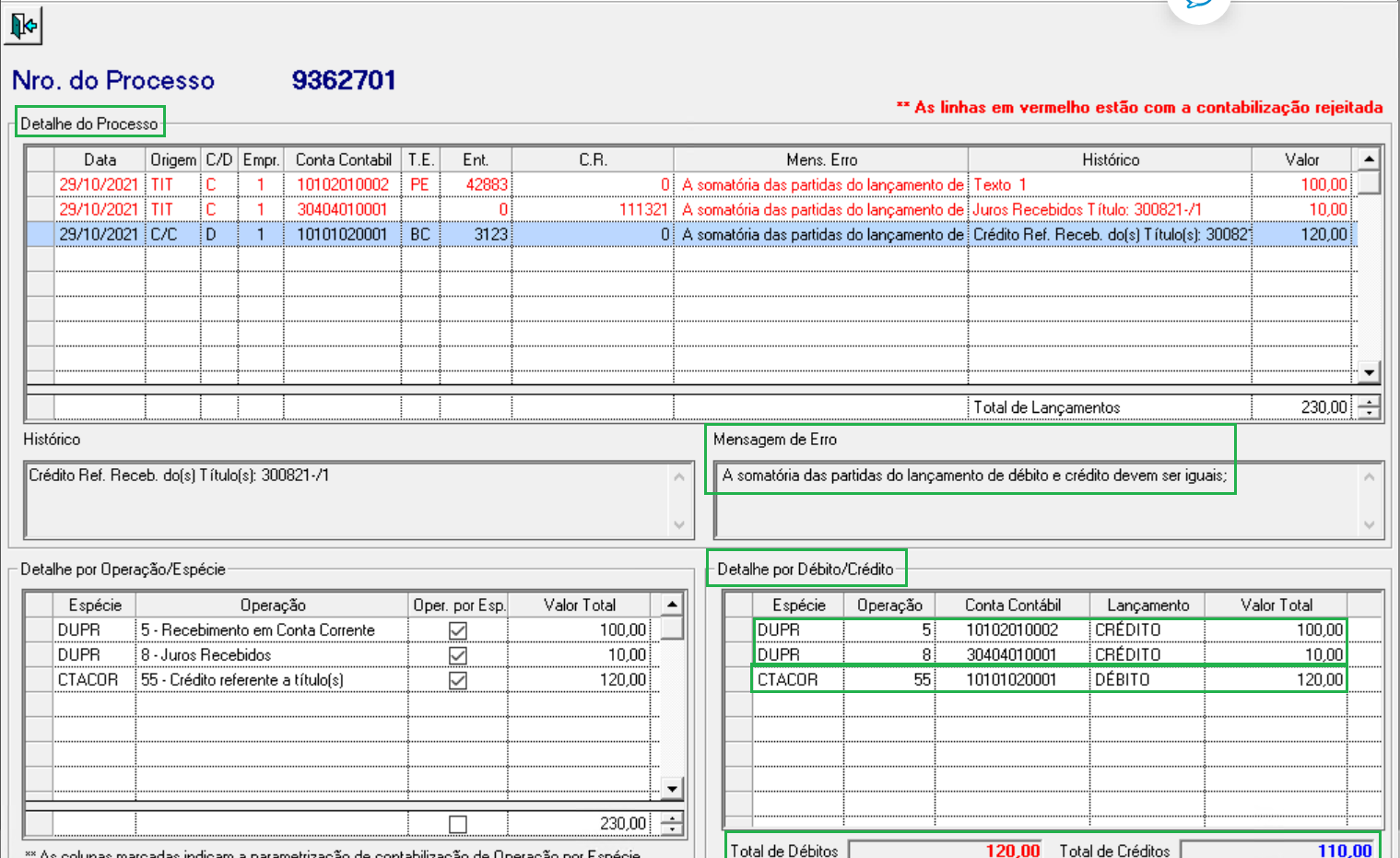Click CTACOR cell in Débito/Crédito grid
Image resolution: width=1400 pixels, height=858 pixels.
click(798, 680)
